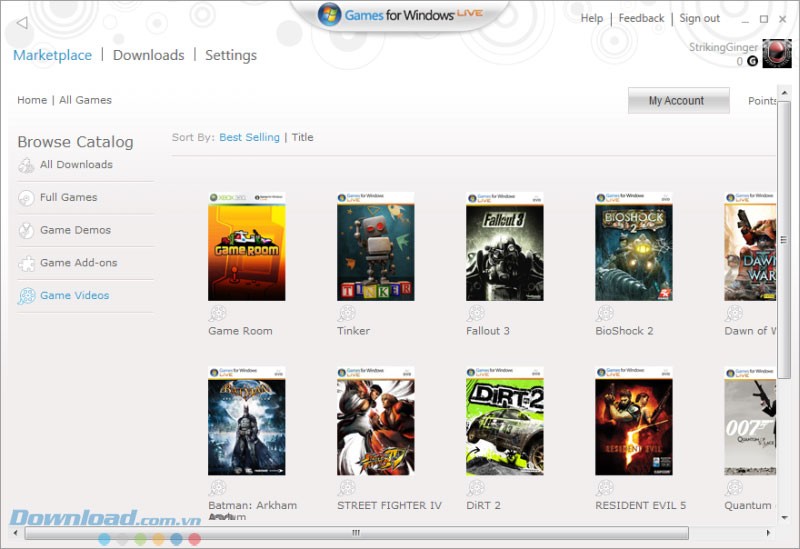The height and width of the screenshot is (549, 800).
Task: Click the STREET FIGHTER IV title text
Action: pos(389,505)
